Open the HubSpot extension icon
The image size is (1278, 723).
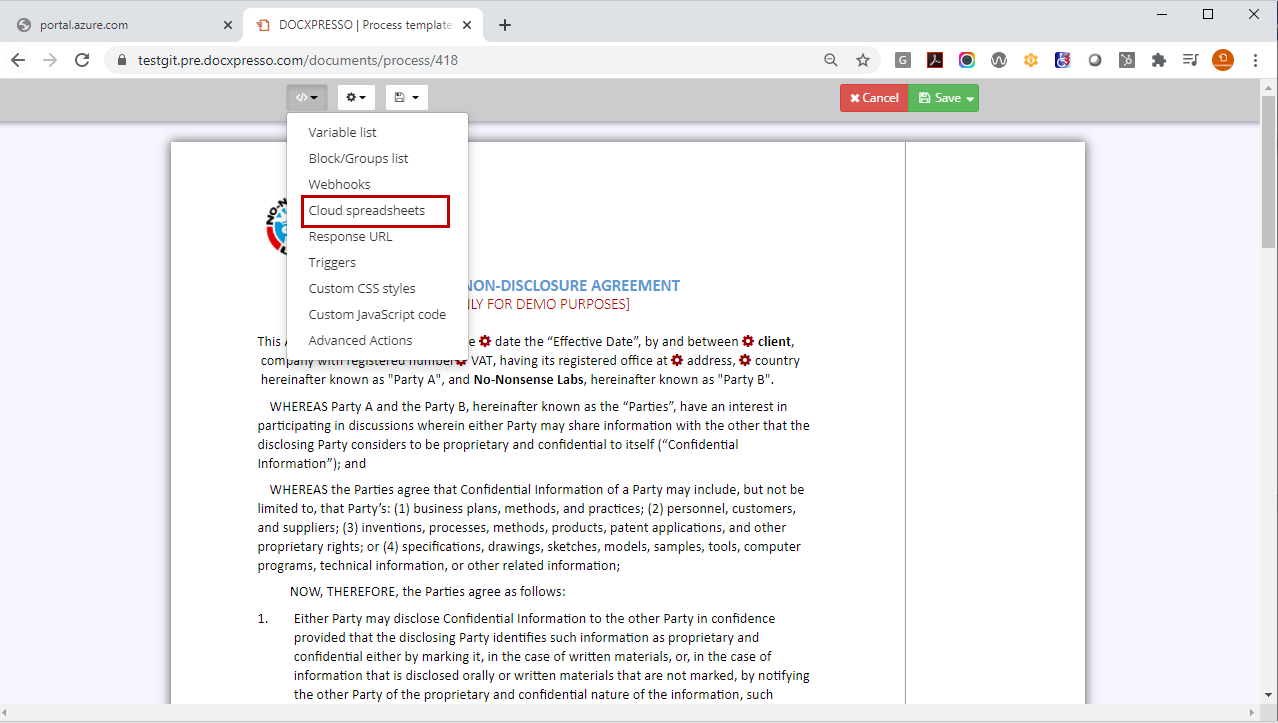click(1127, 60)
